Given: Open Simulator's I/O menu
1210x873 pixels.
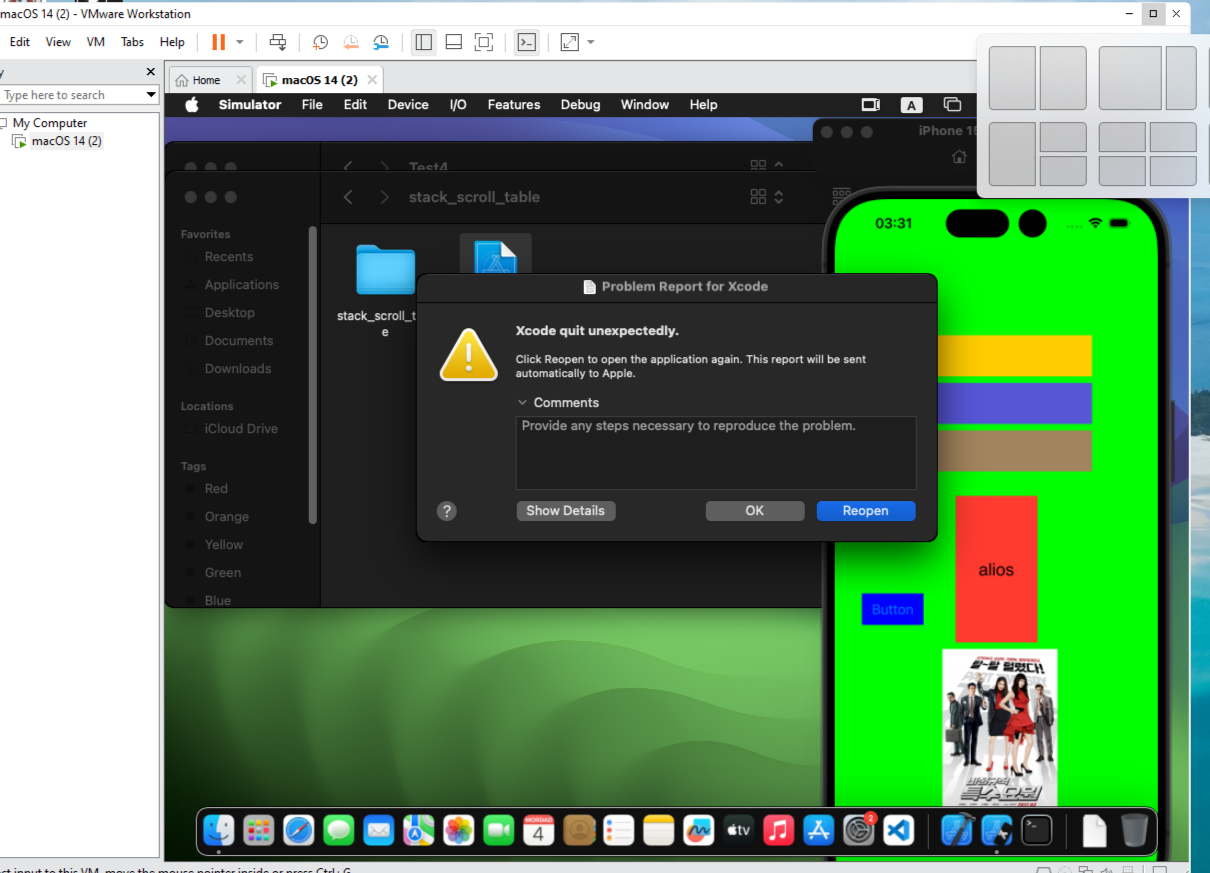Looking at the screenshot, I should pos(458,104).
